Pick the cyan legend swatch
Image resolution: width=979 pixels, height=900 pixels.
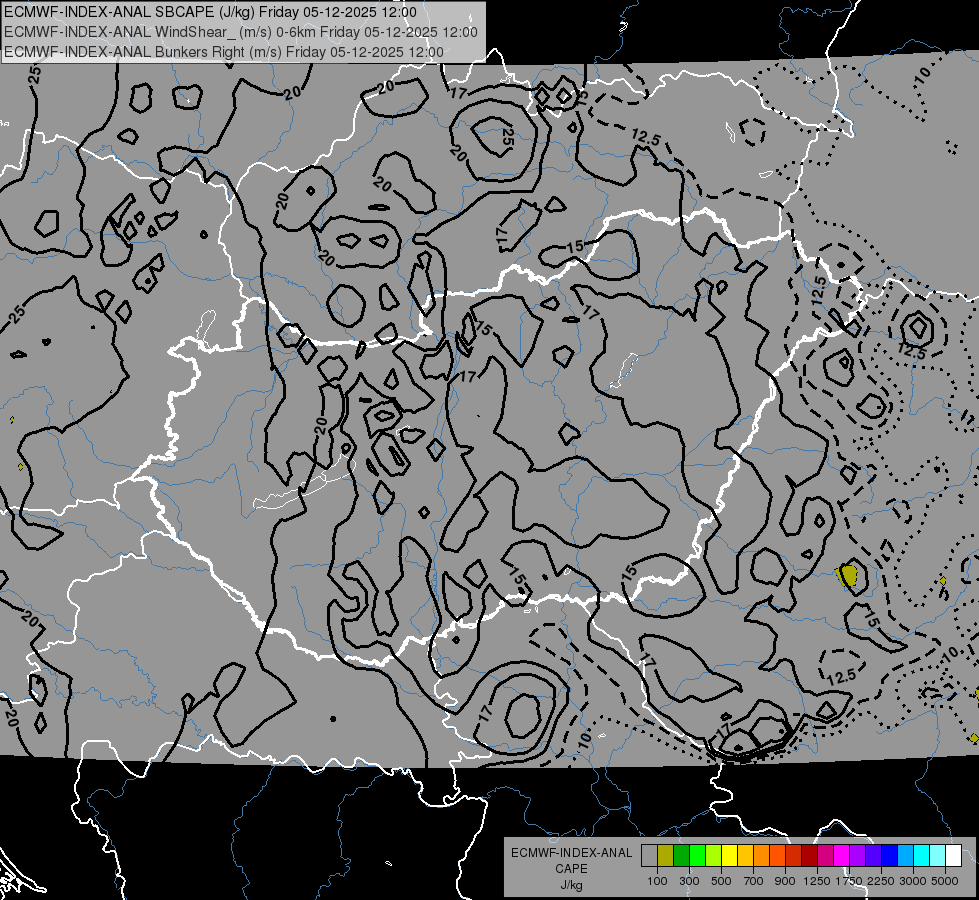point(922,856)
